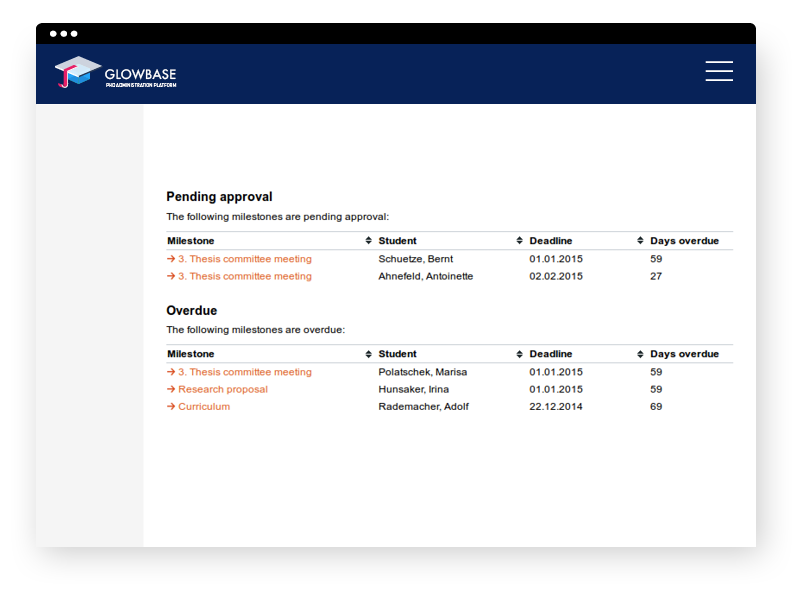Select student name Hunsaker, Irina
Screen dimensions: 800x600
pos(414,389)
